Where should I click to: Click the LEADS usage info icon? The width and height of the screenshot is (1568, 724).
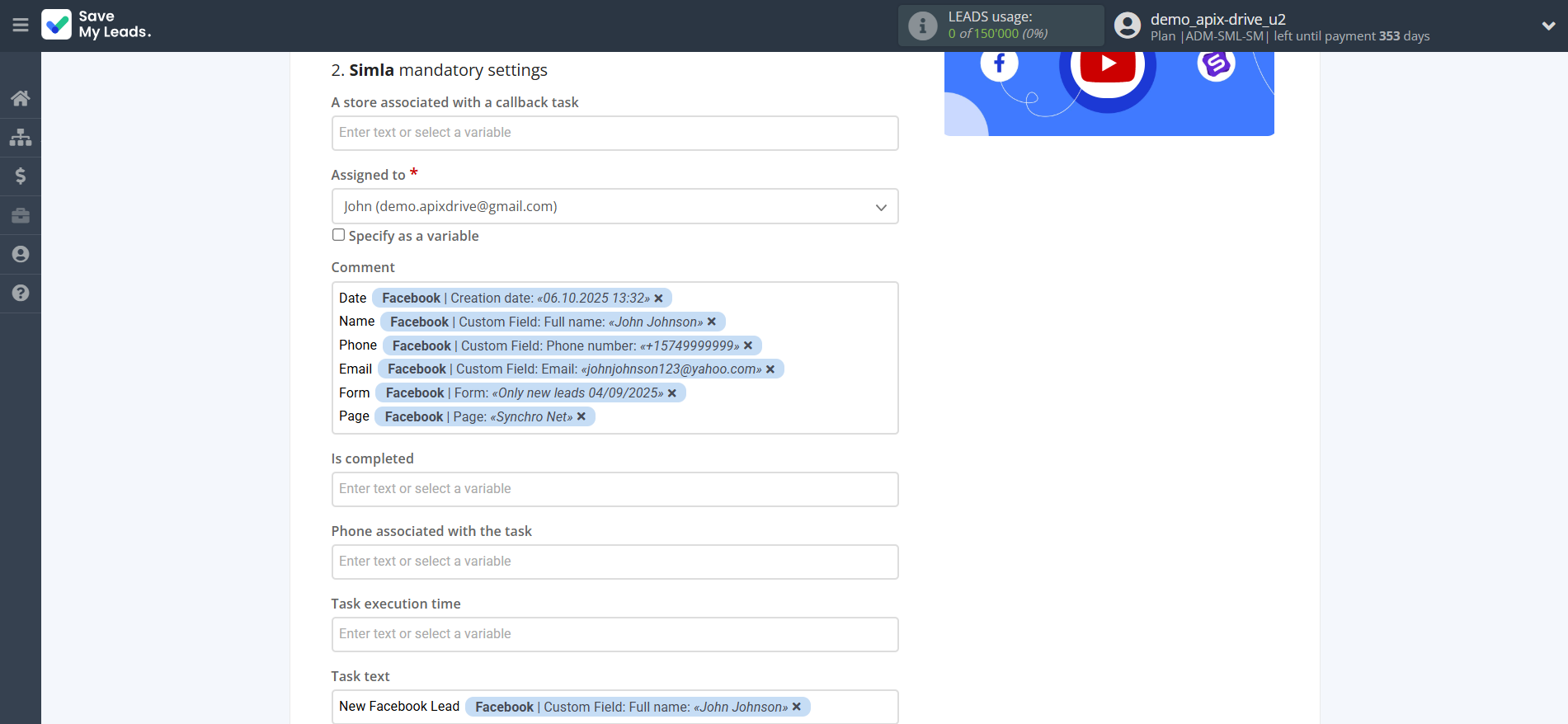pos(922,26)
